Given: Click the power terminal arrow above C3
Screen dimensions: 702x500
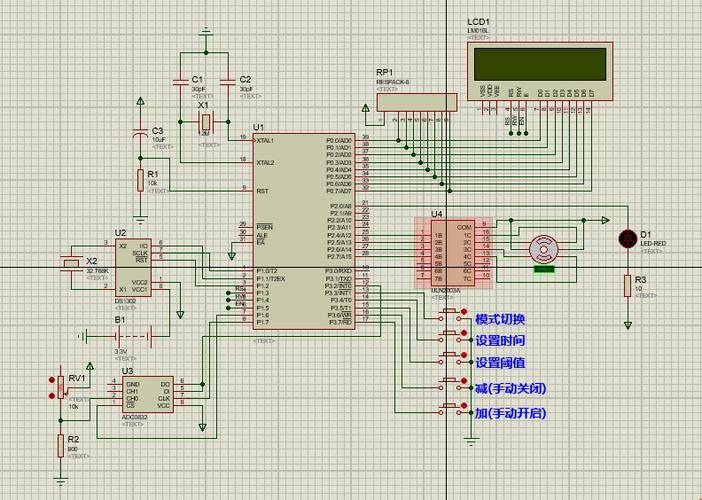Looking at the screenshot, I should tap(141, 101).
